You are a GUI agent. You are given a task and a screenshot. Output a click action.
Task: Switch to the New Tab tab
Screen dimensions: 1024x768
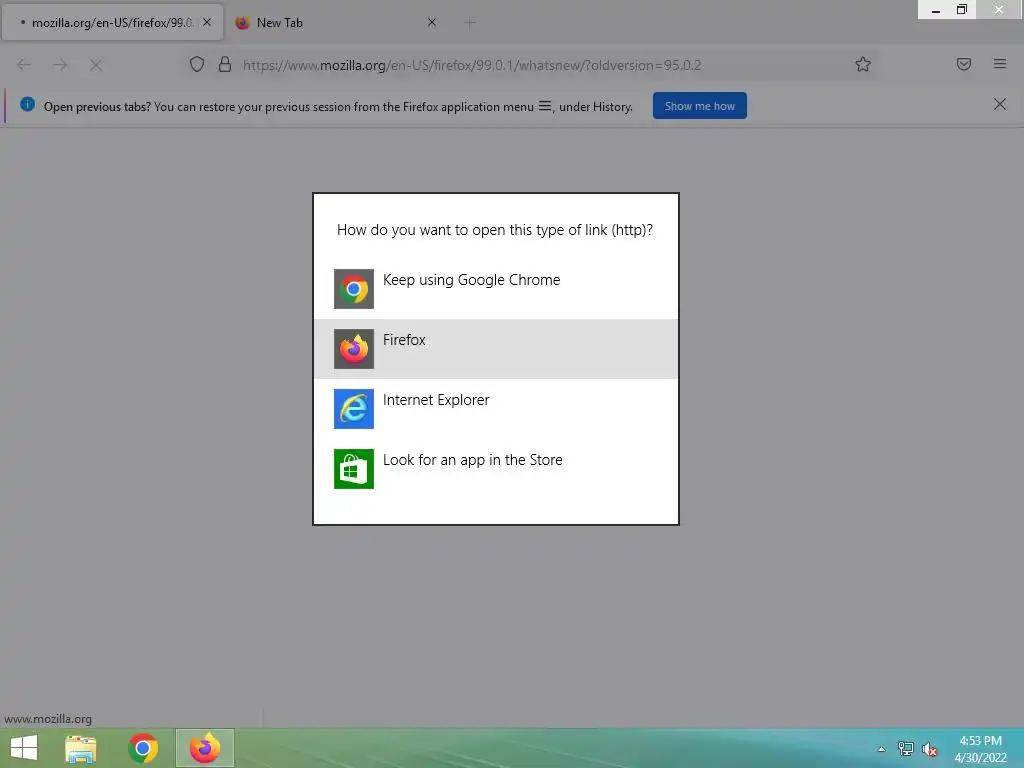point(336,23)
